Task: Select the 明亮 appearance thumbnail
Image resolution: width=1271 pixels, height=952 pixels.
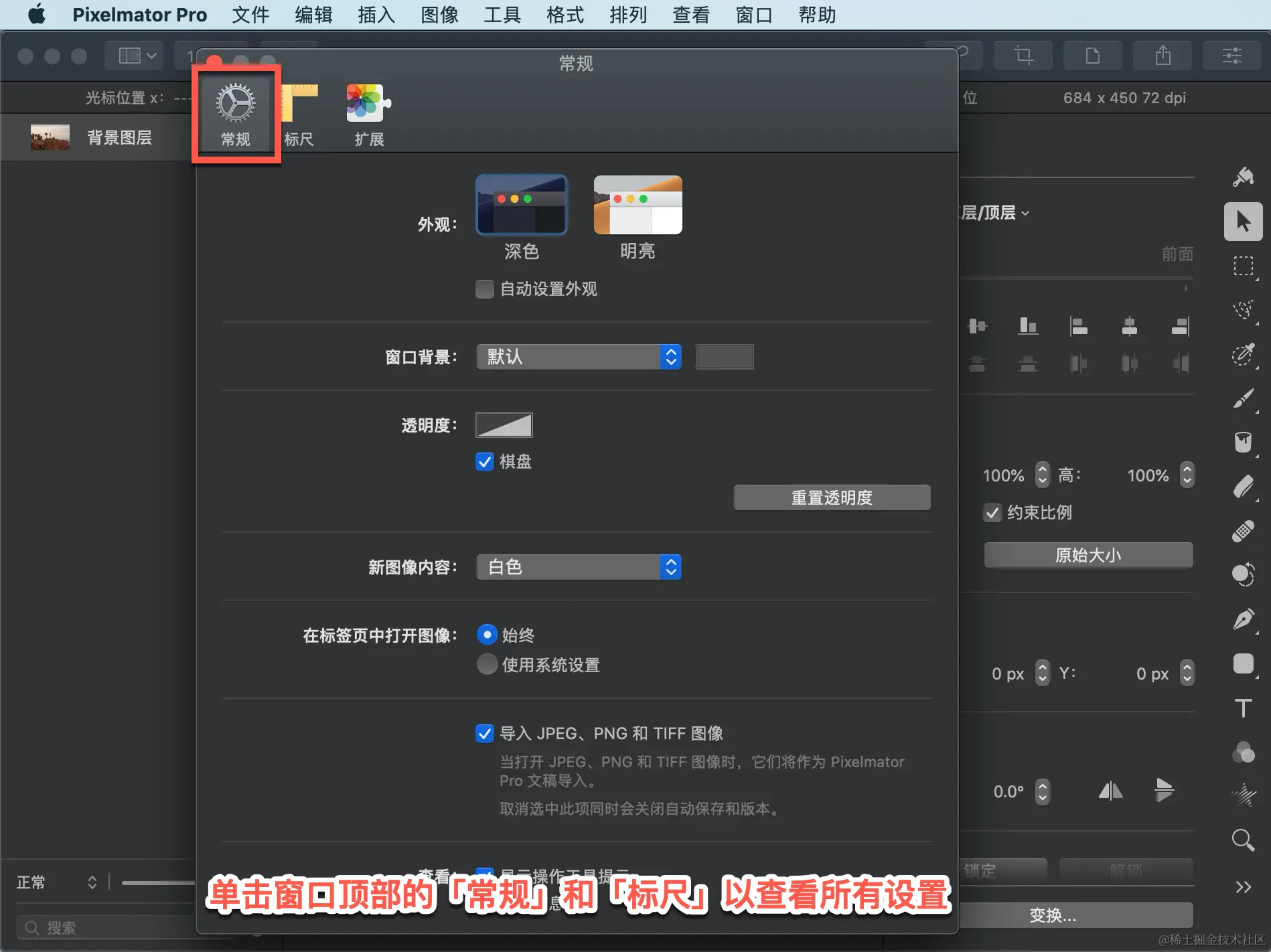Action: pyautogui.click(x=638, y=205)
